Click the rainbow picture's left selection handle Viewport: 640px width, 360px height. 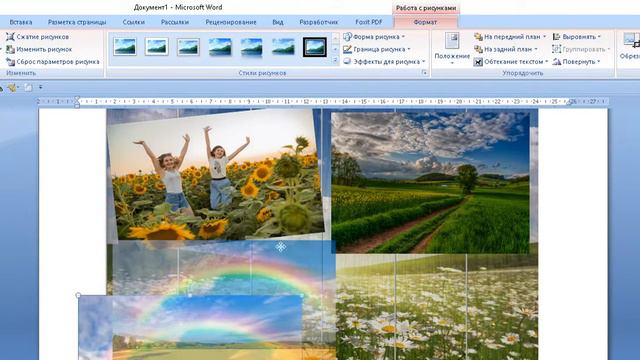78,295
